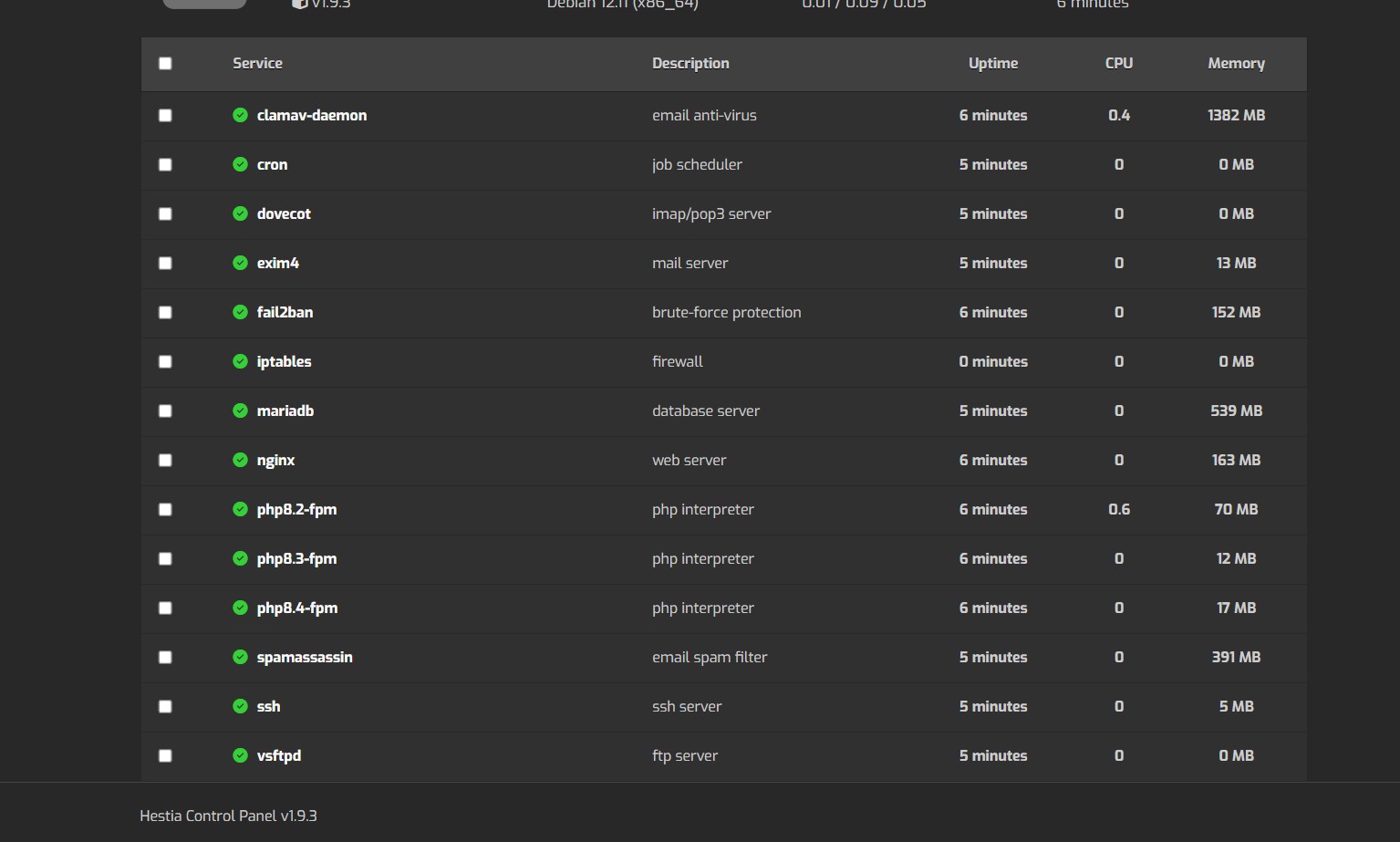Open the fail2ban service link
This screenshot has width=1400, height=842.
coord(285,312)
